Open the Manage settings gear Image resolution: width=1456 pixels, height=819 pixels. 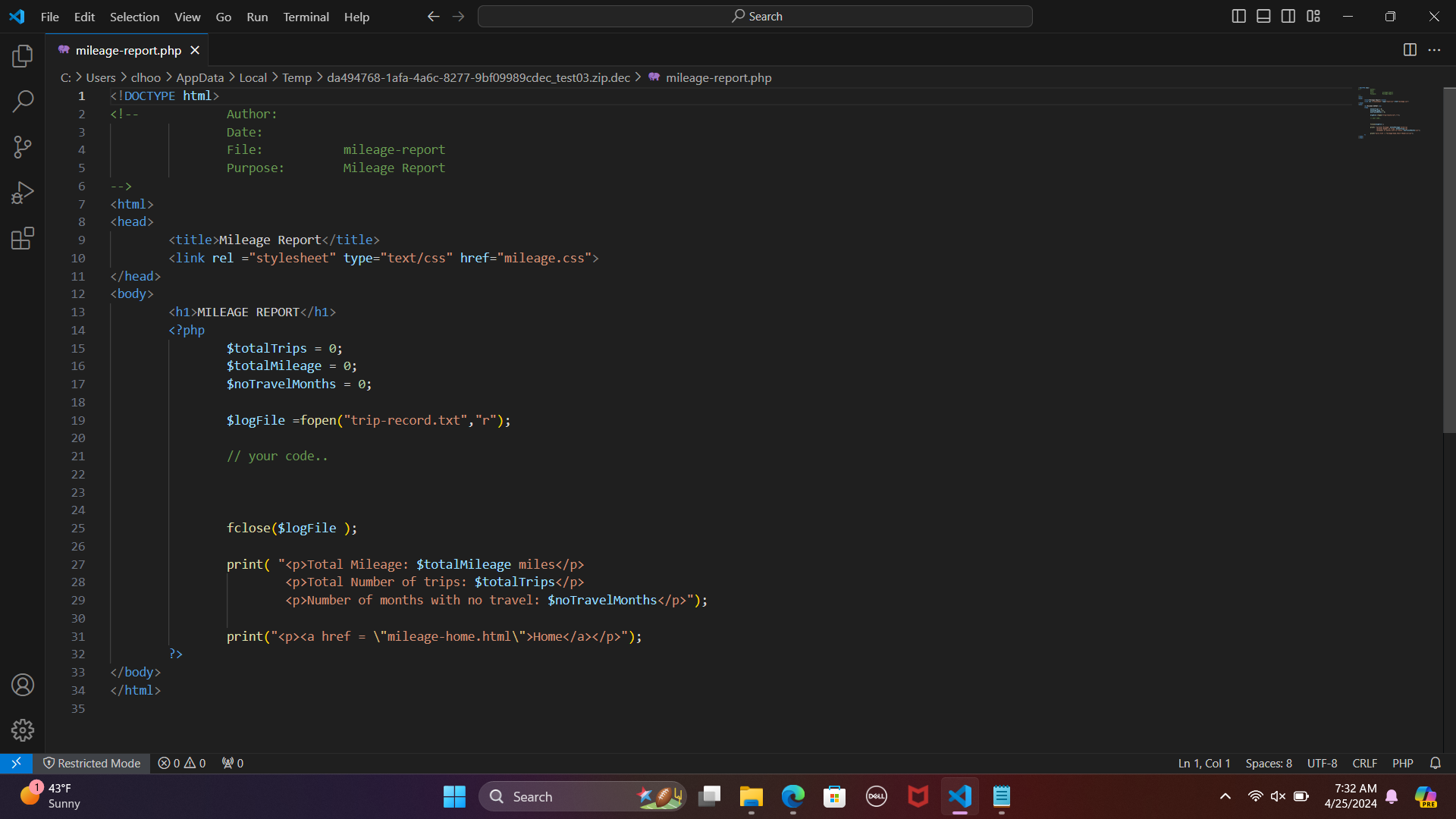(x=22, y=730)
